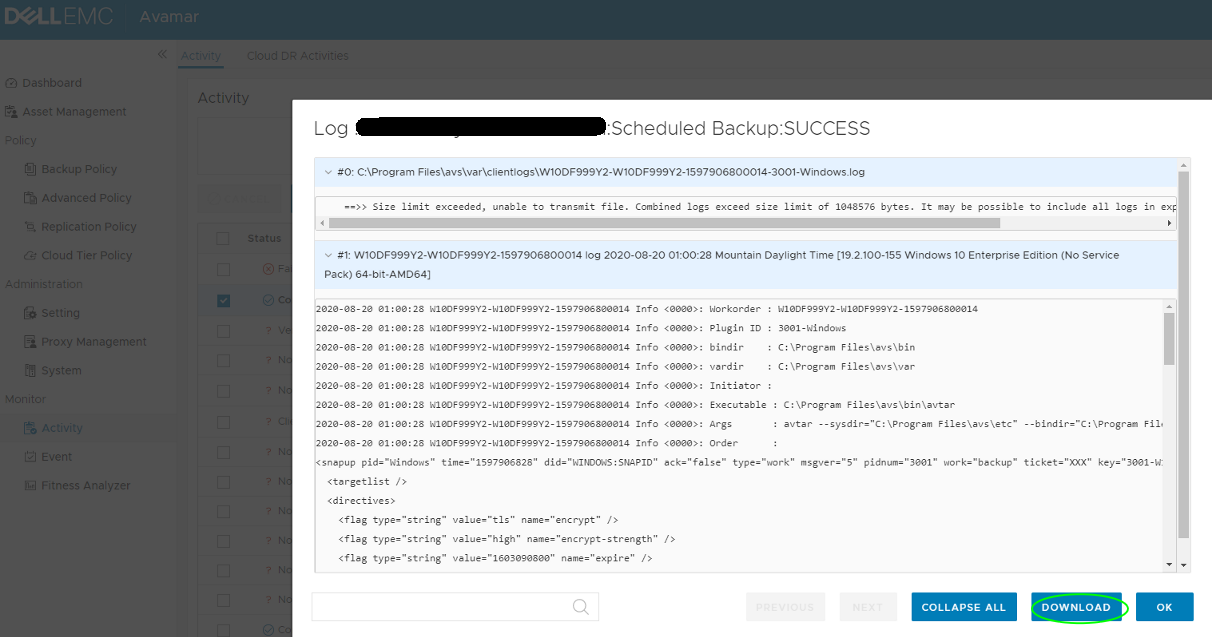Click the magnifier icon in the log search box
The height and width of the screenshot is (637, 1212).
click(580, 606)
